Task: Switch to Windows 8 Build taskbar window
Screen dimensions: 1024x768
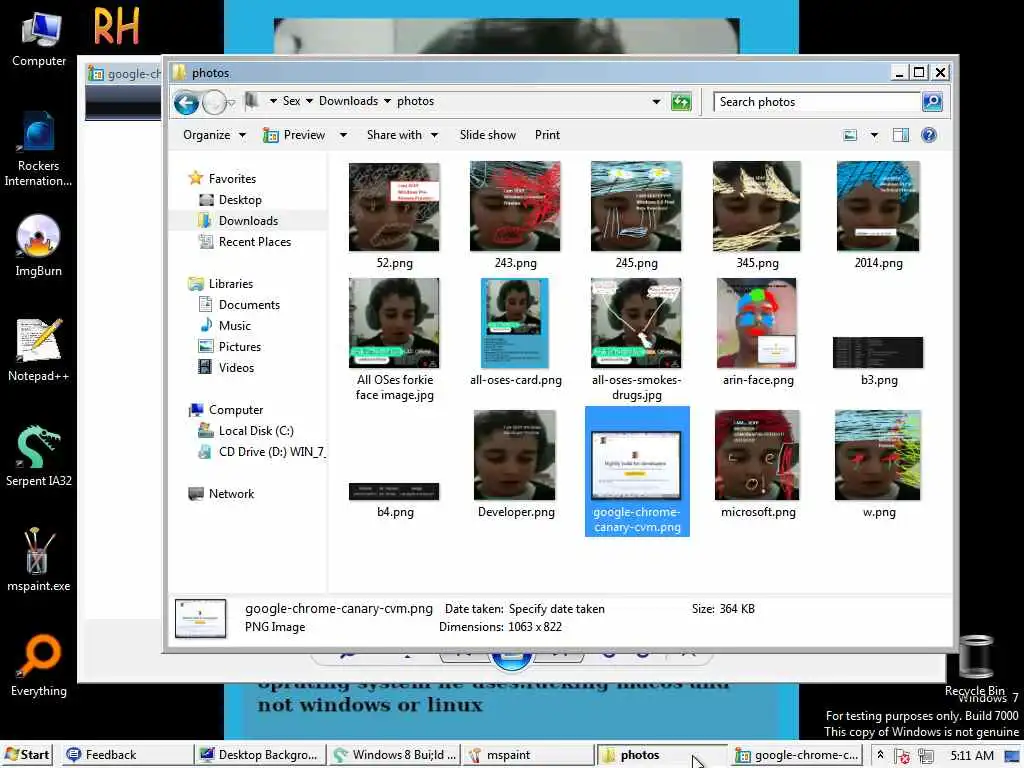Action: point(394,755)
